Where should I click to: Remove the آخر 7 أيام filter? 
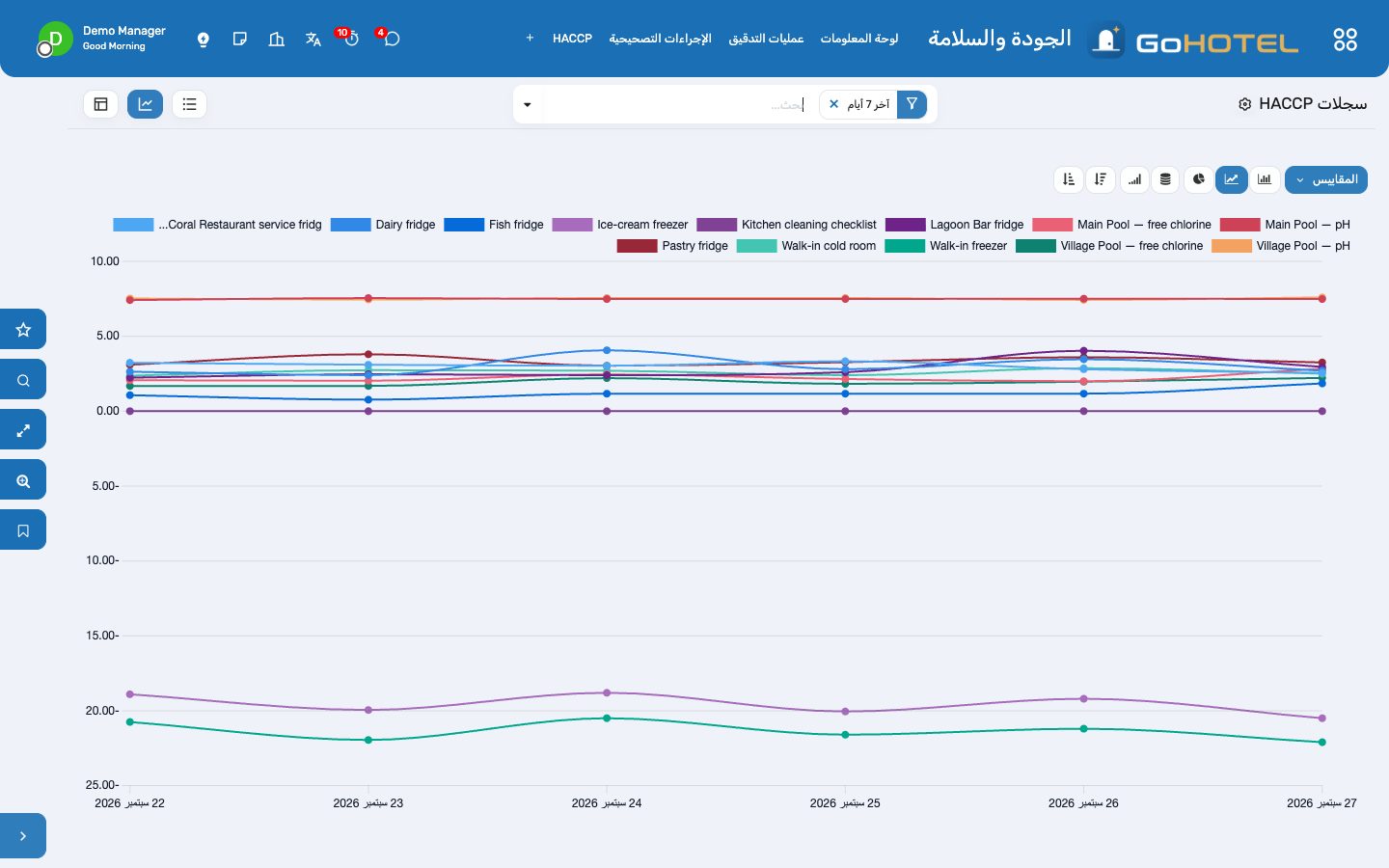click(x=834, y=104)
